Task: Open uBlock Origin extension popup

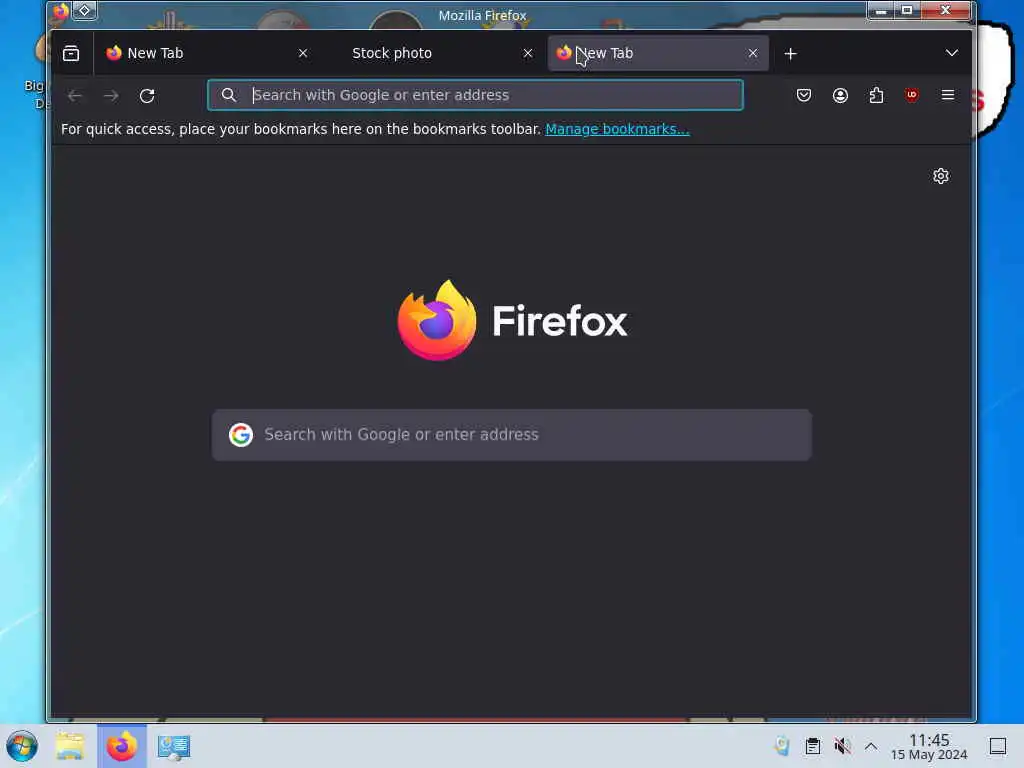Action: [x=912, y=95]
